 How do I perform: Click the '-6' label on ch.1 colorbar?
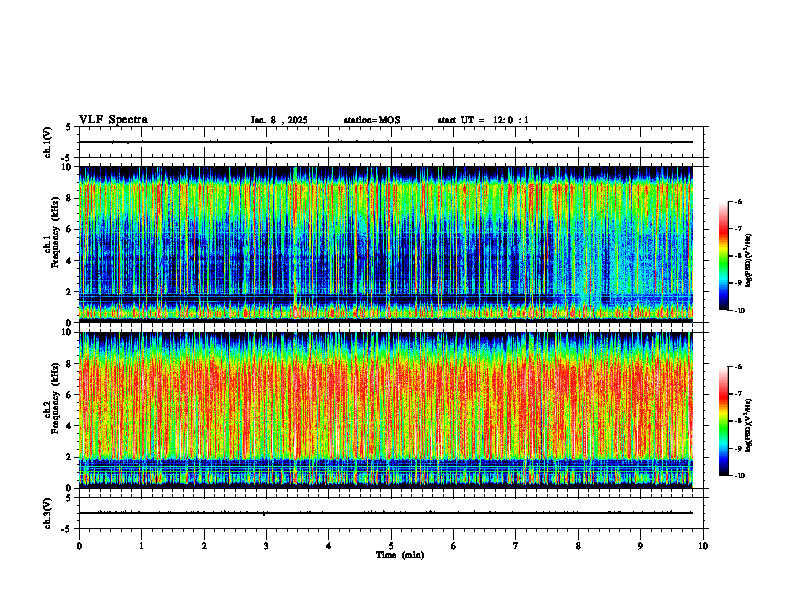pos(738,201)
